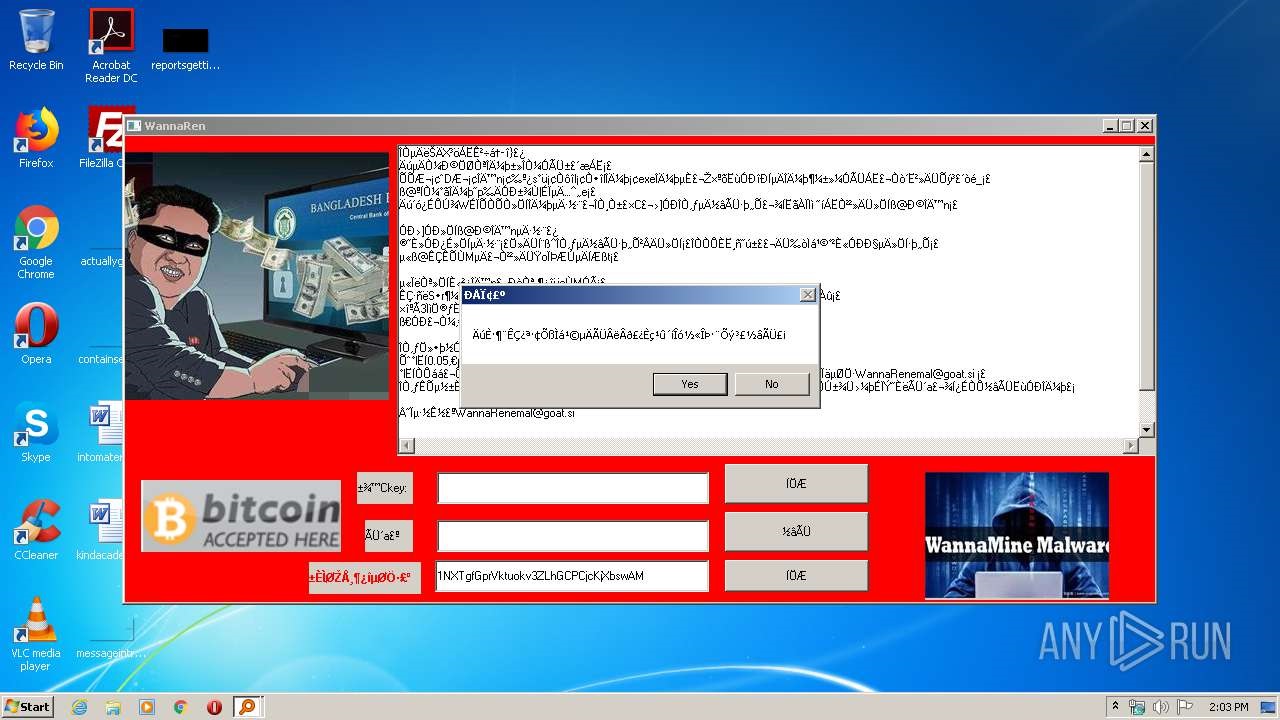Screen dimensions: 1280x720
Task: Open the reportsgetti desktop file
Action: (x=185, y=48)
